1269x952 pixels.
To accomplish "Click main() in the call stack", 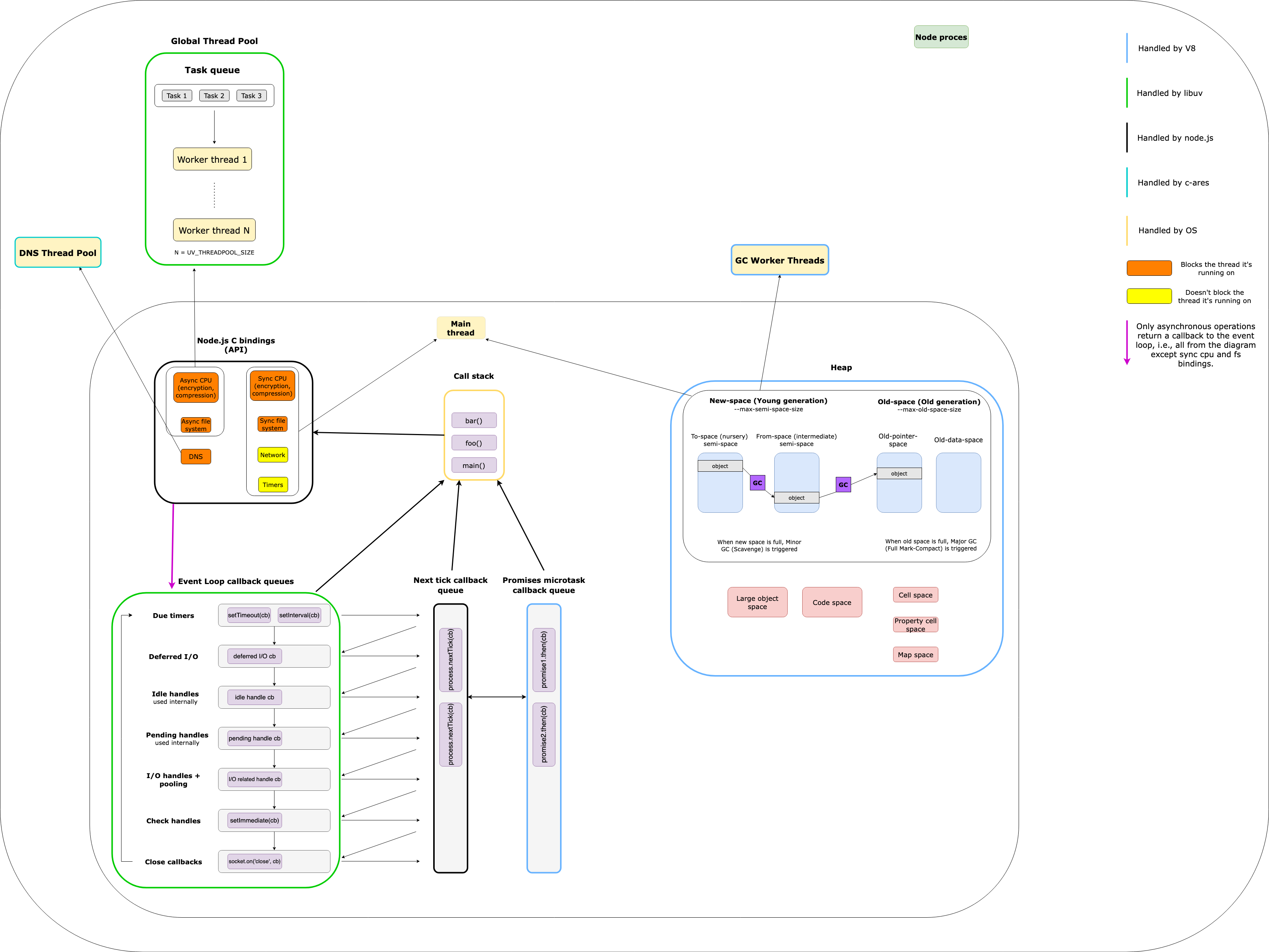I will (474, 465).
